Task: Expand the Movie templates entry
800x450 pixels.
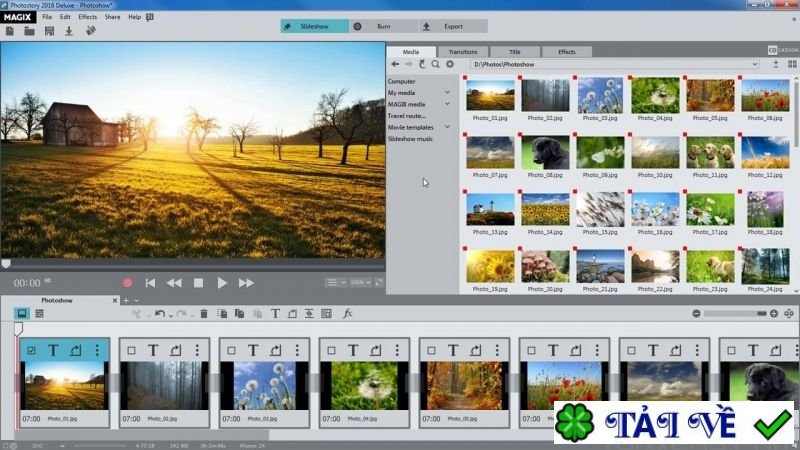Action: click(x=447, y=127)
